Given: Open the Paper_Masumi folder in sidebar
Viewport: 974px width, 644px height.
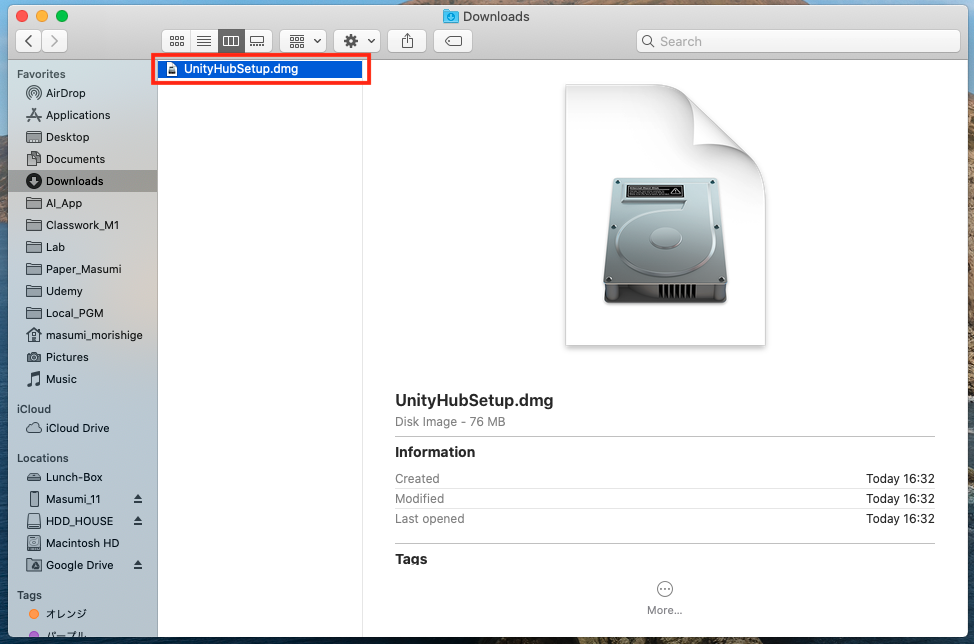Looking at the screenshot, I should coord(83,269).
